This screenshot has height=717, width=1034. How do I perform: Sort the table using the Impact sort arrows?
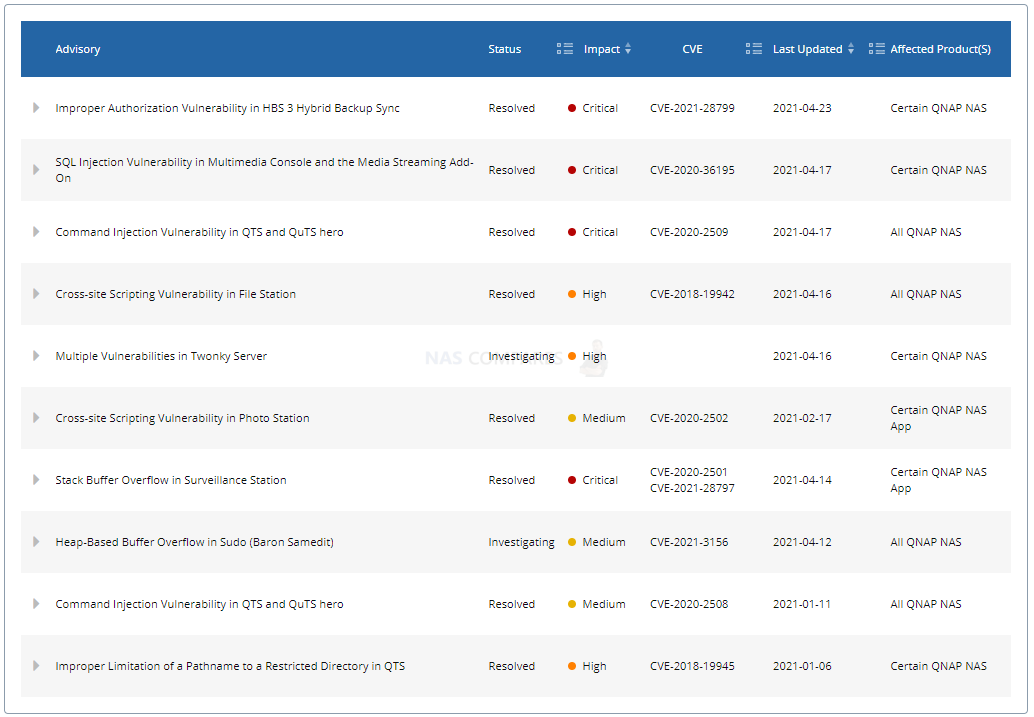click(628, 49)
